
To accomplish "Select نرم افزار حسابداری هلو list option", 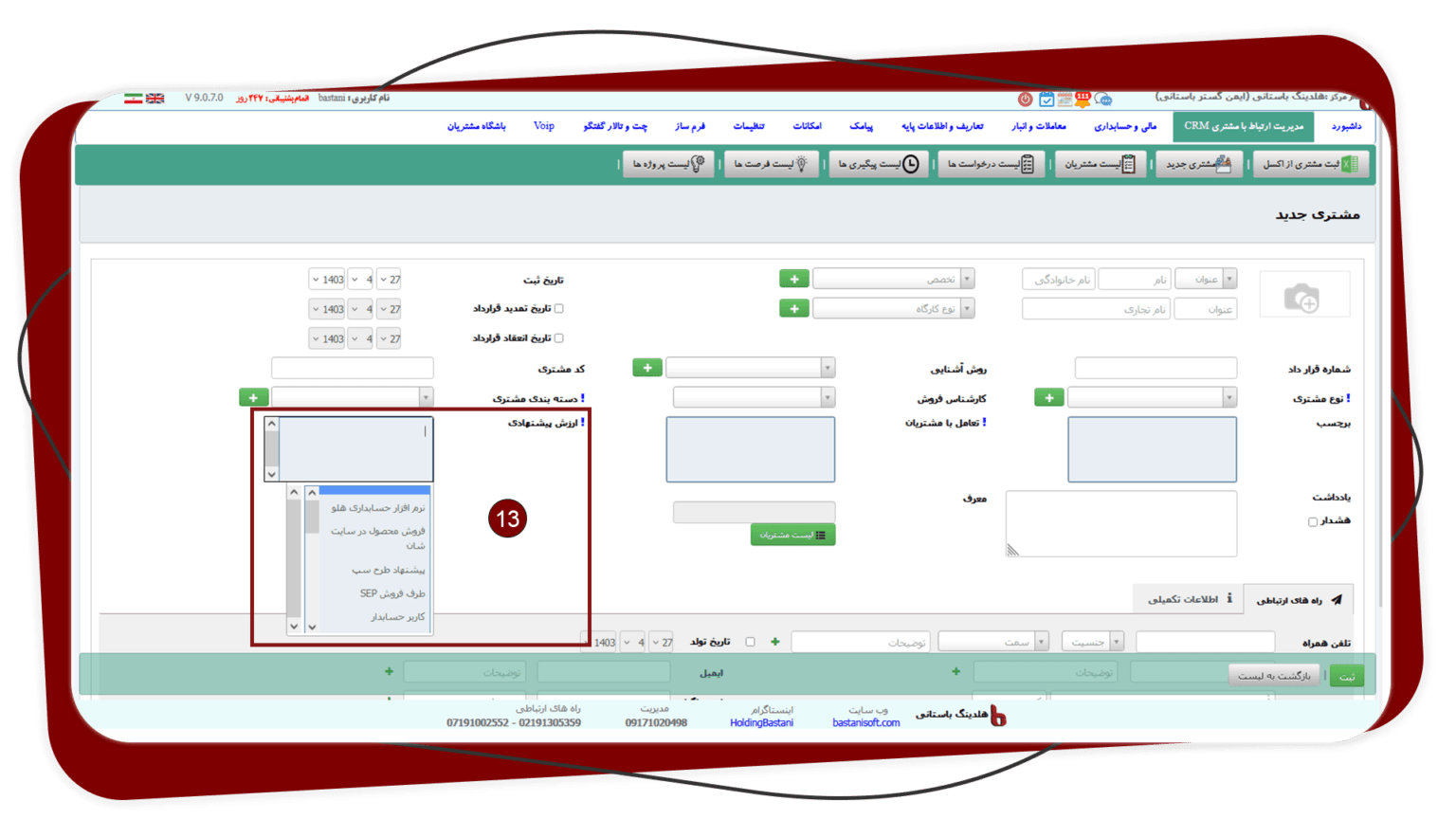I will click(375, 508).
